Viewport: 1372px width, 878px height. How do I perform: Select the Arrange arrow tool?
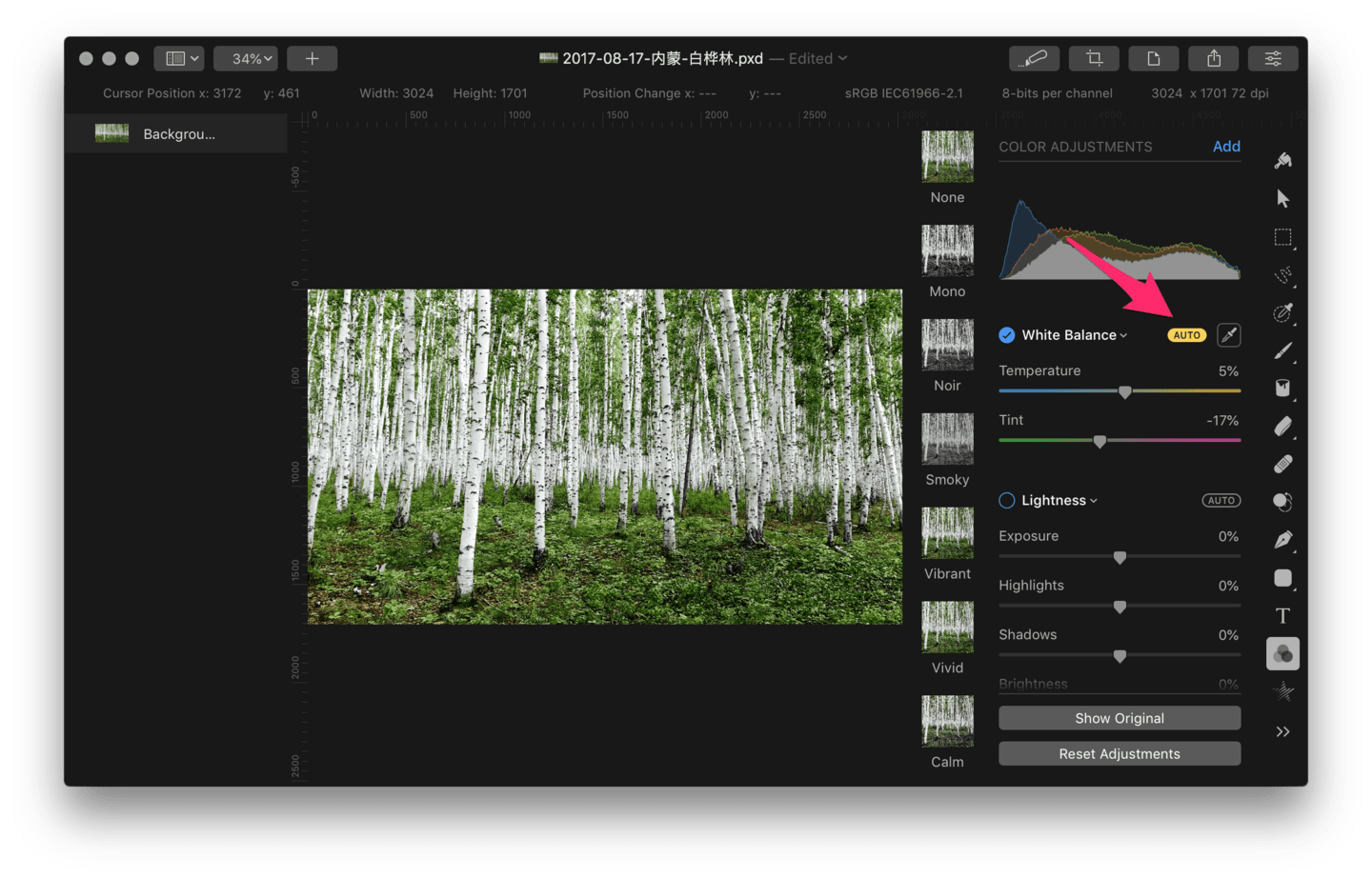tap(1282, 199)
